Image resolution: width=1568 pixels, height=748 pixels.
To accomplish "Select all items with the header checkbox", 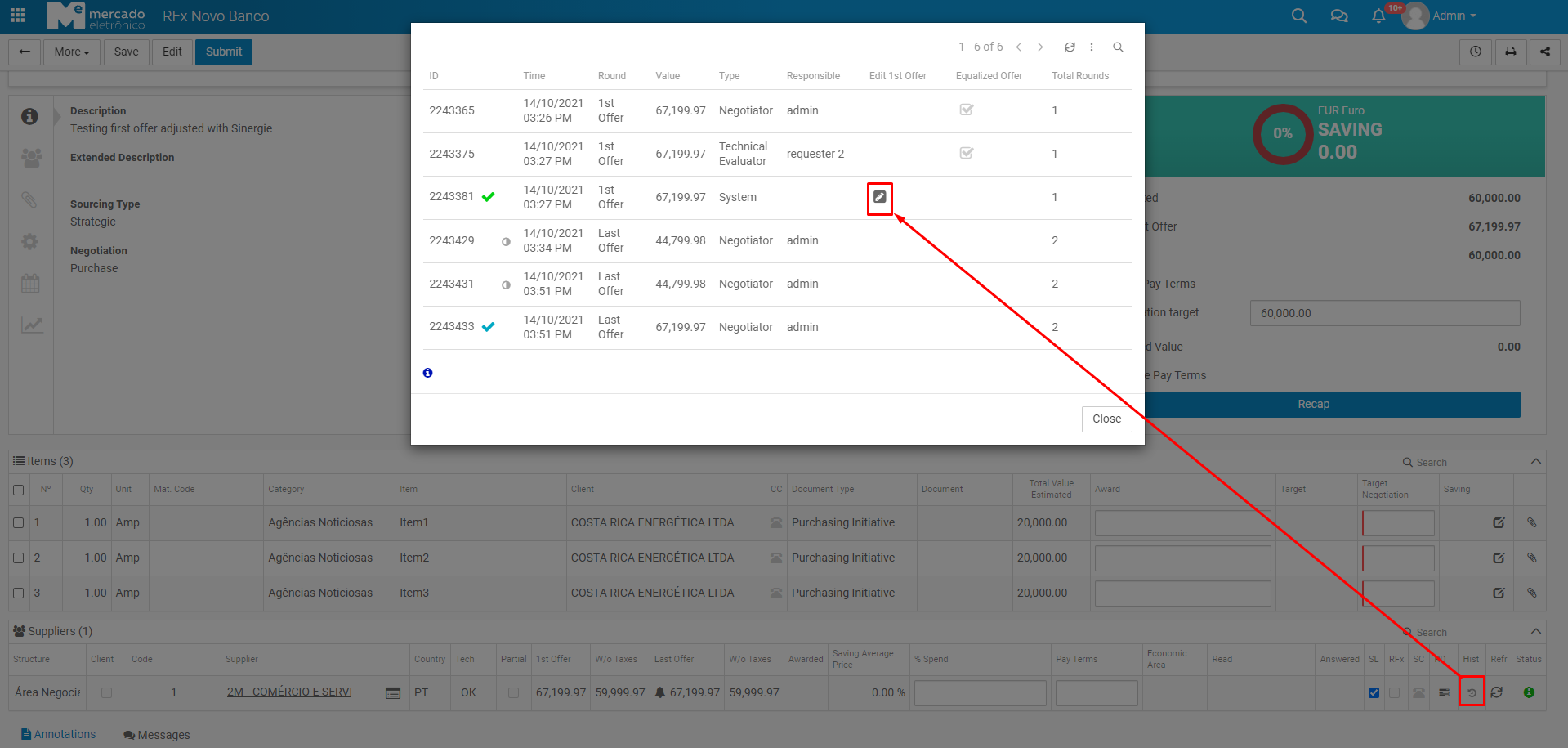I will [x=19, y=490].
